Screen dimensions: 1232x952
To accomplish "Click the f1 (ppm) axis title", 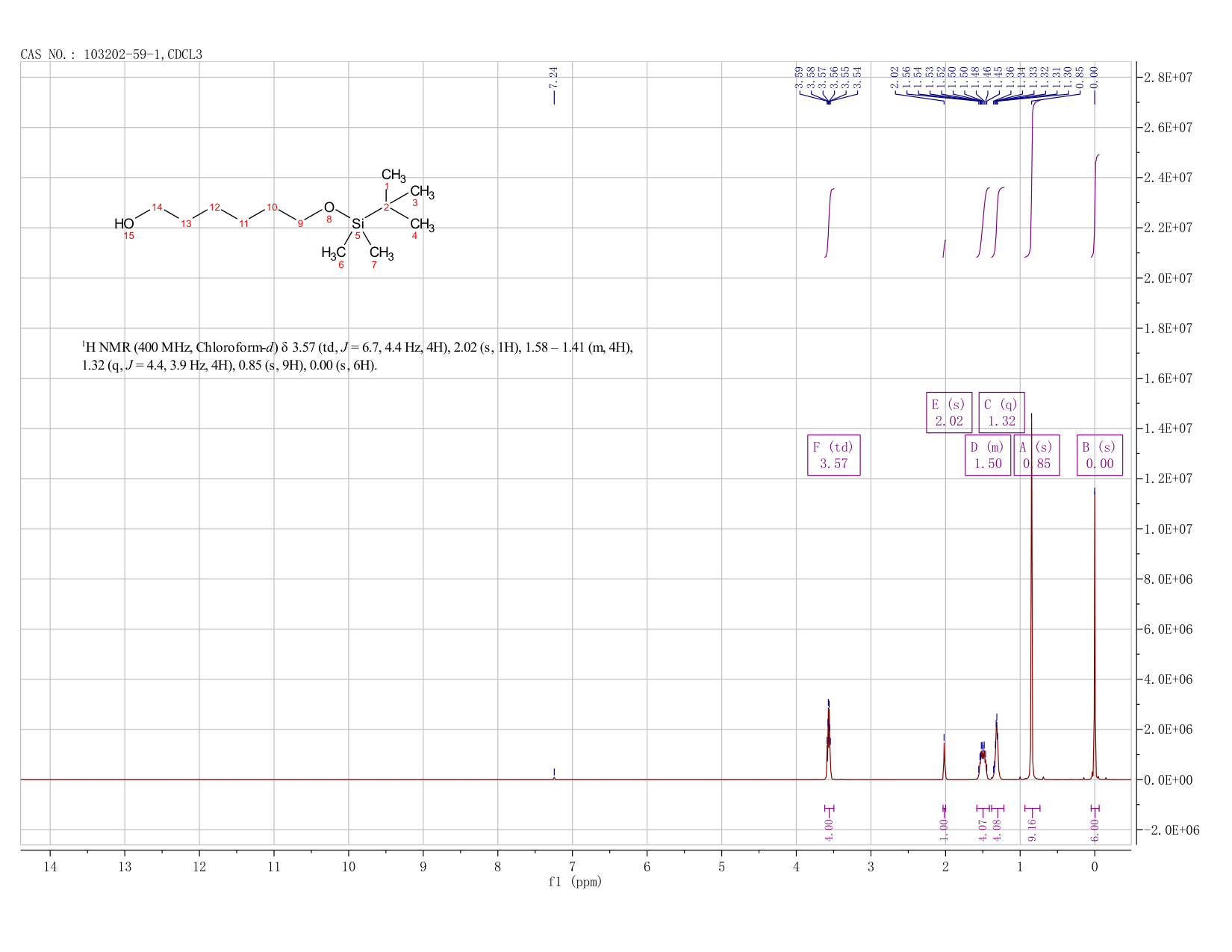I will coord(575,882).
